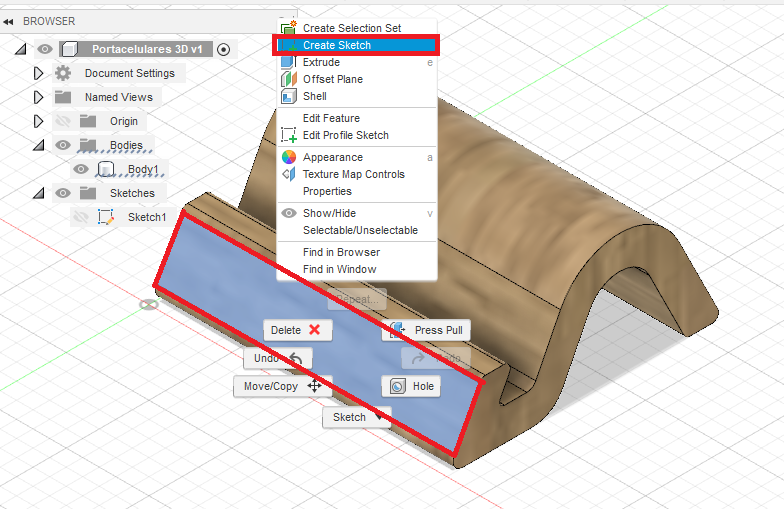The image size is (784, 509).
Task: Select Body1 in browser tree
Action: (x=142, y=169)
